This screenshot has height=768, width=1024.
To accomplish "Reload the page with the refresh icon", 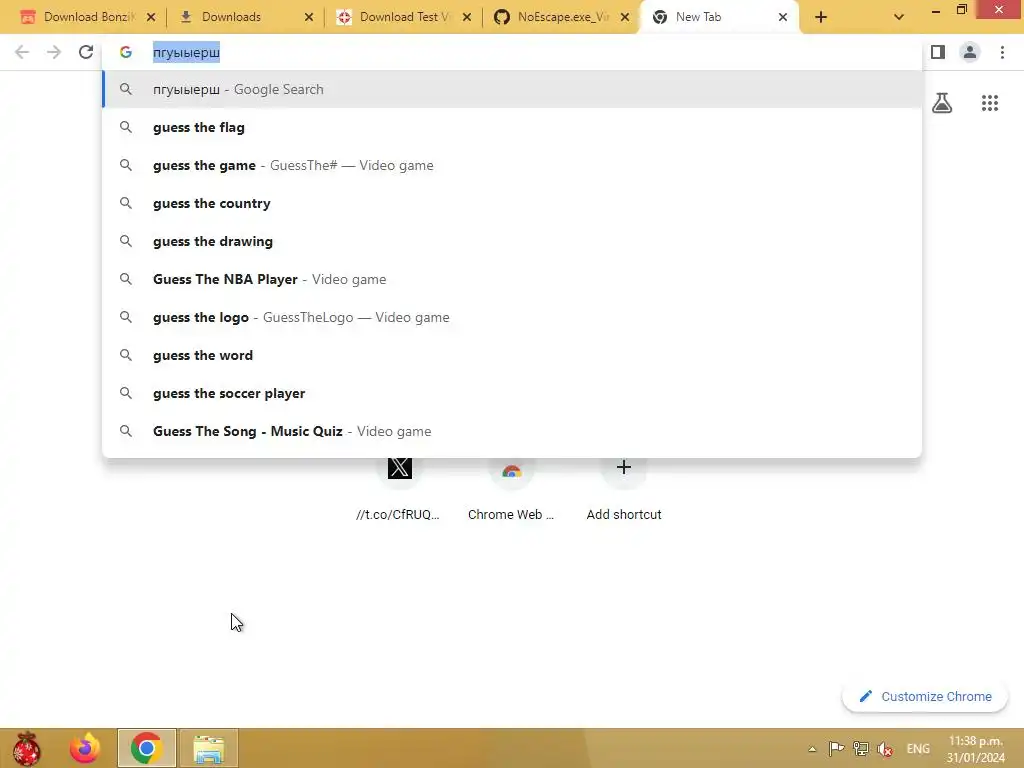I will [x=86, y=52].
